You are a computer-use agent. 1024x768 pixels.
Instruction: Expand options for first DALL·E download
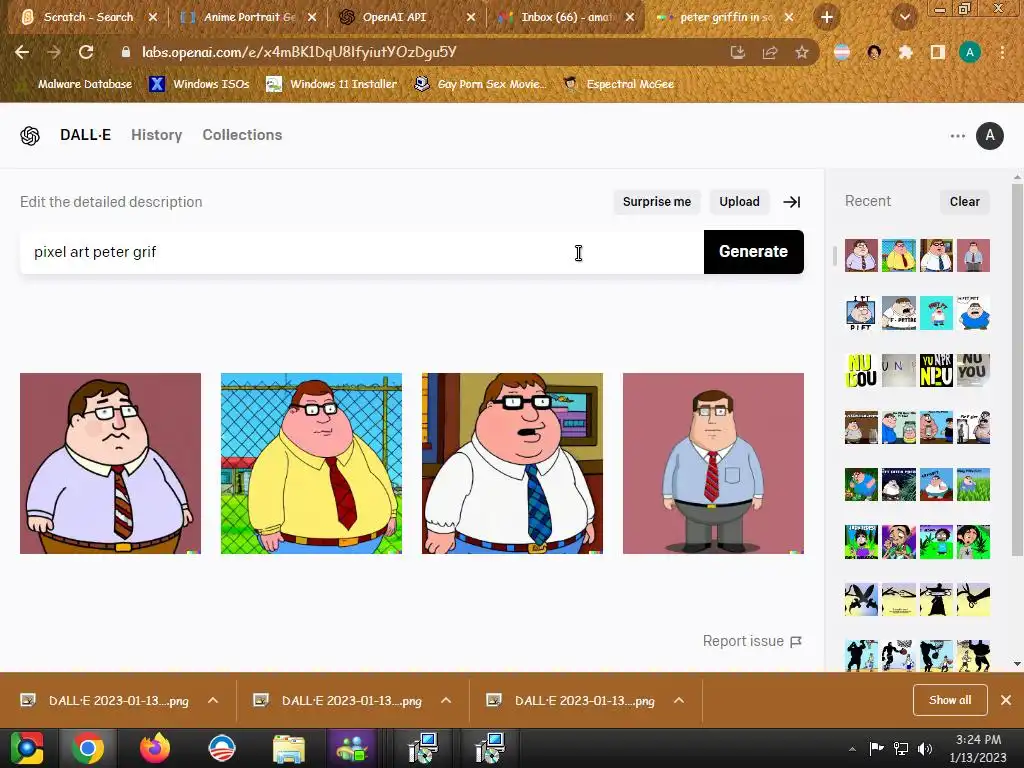(213, 700)
